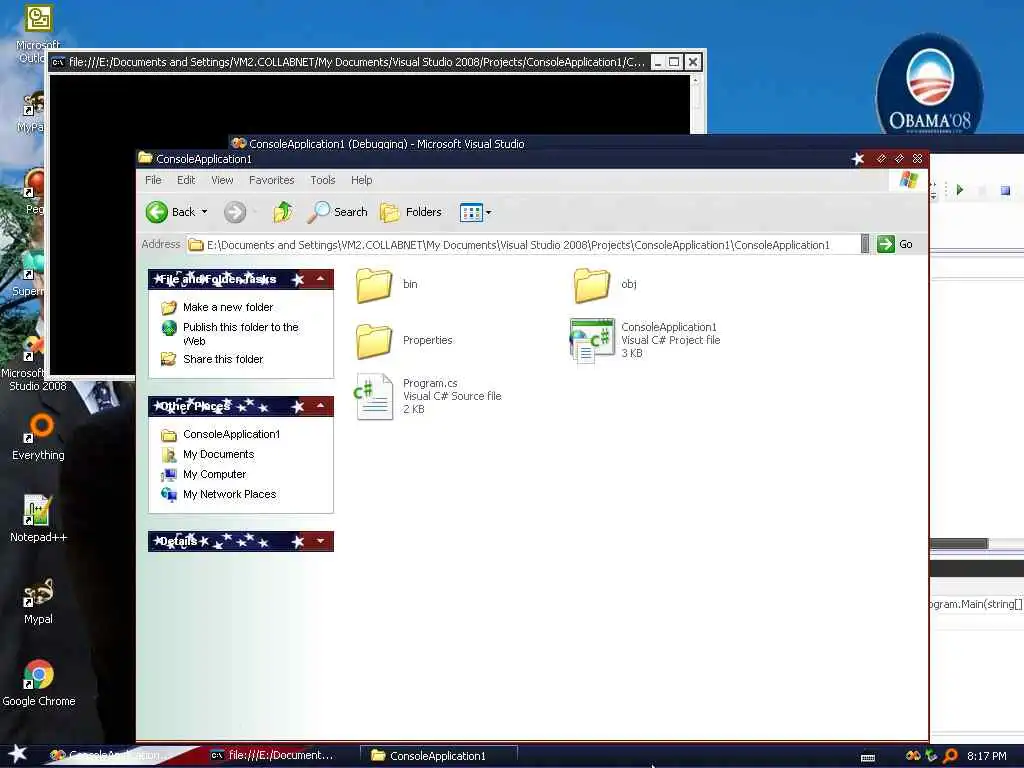
Task: Click the magnifier tray icon
Action: coord(950,756)
